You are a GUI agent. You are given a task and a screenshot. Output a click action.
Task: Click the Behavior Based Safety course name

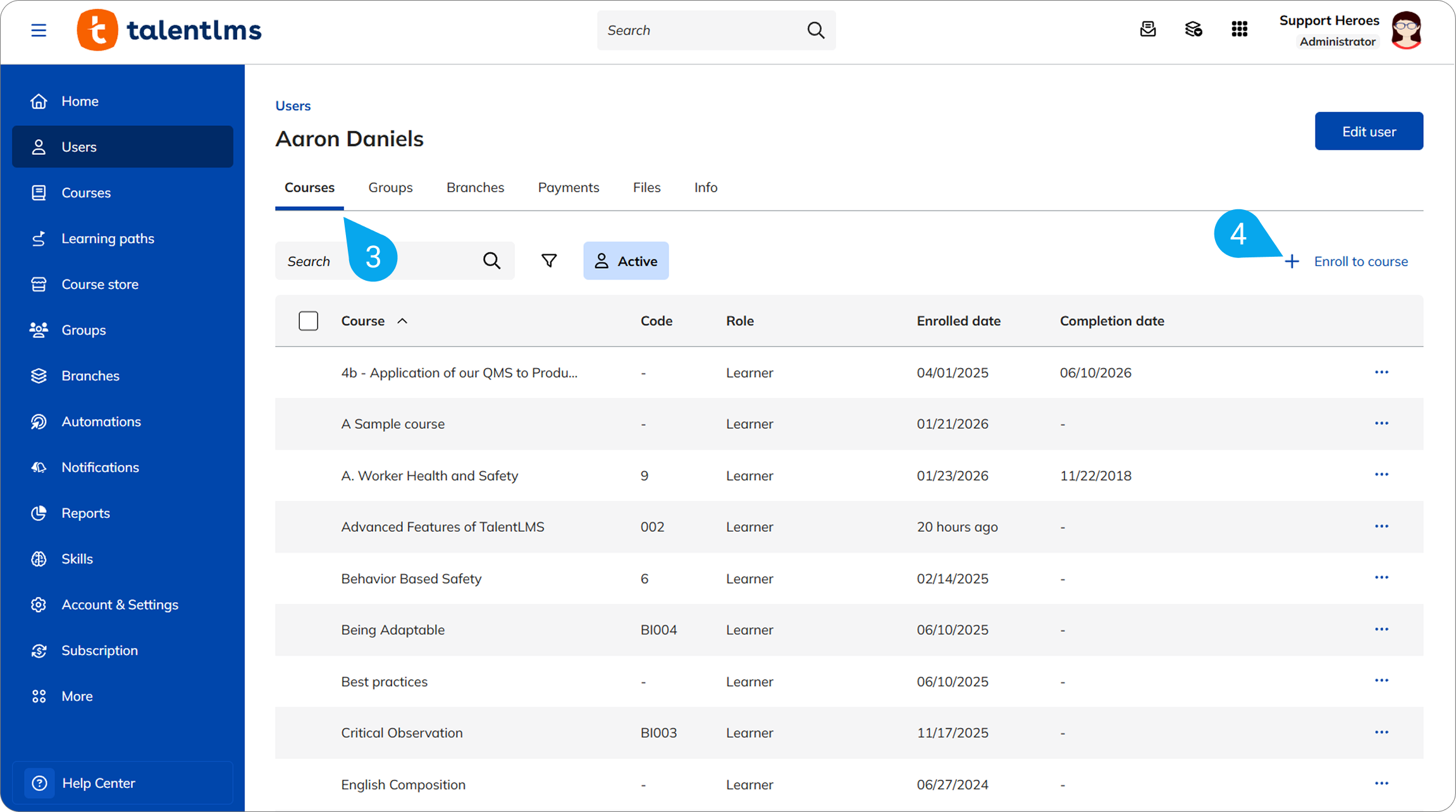[411, 579]
